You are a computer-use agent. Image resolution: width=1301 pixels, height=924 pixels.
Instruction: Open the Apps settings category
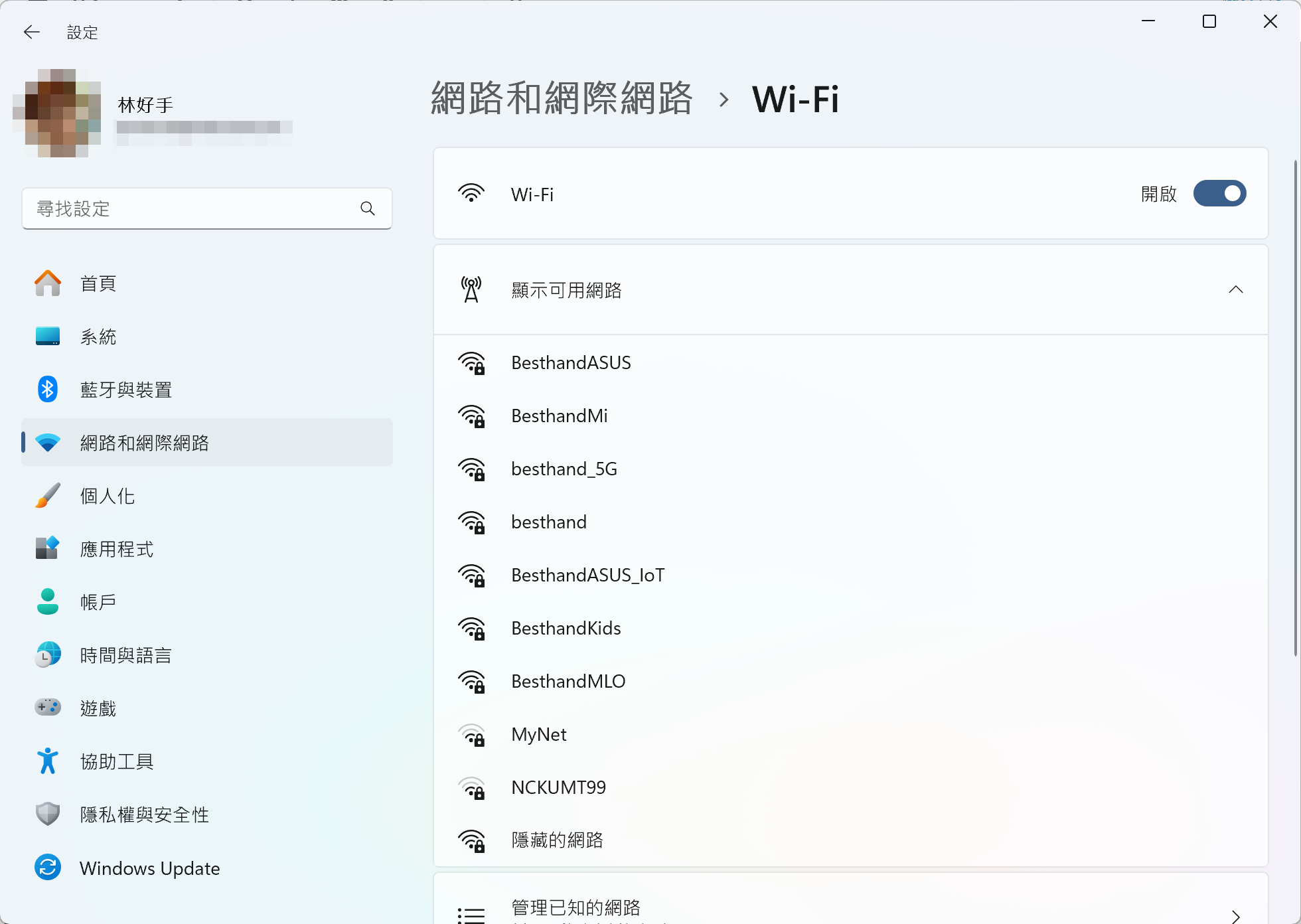pyautogui.click(x=117, y=549)
